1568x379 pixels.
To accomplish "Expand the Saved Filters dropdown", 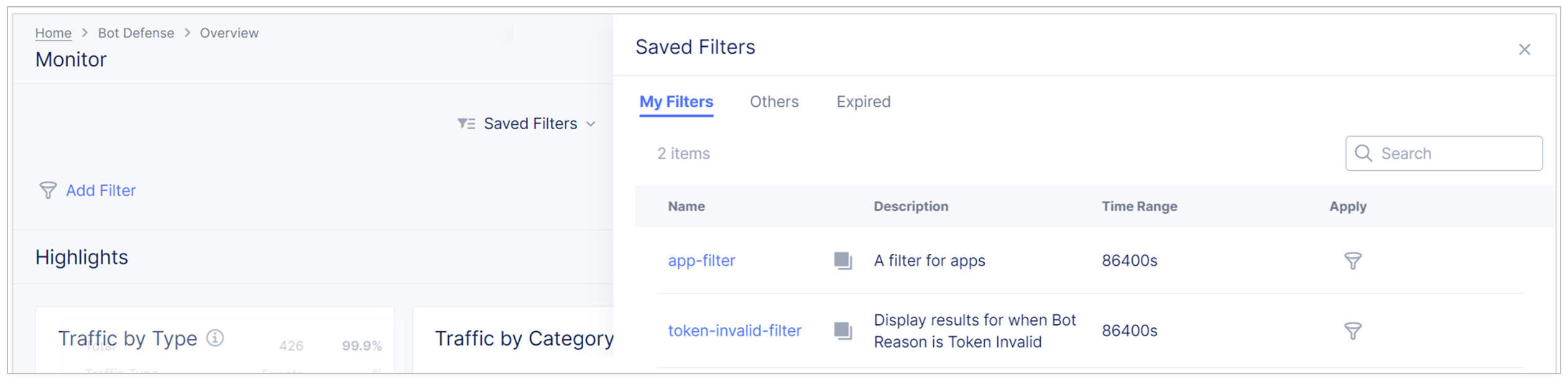I will point(591,124).
